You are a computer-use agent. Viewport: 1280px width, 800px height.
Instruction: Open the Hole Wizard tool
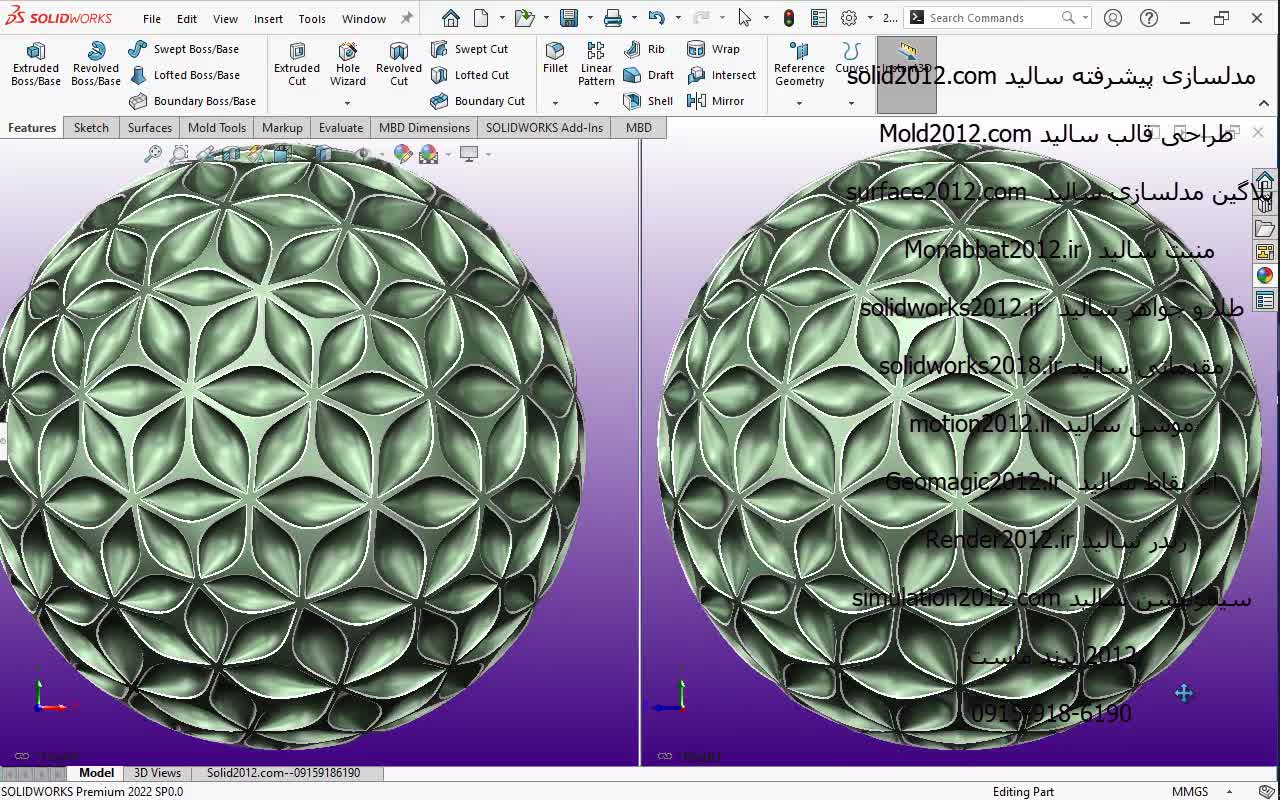[x=348, y=64]
